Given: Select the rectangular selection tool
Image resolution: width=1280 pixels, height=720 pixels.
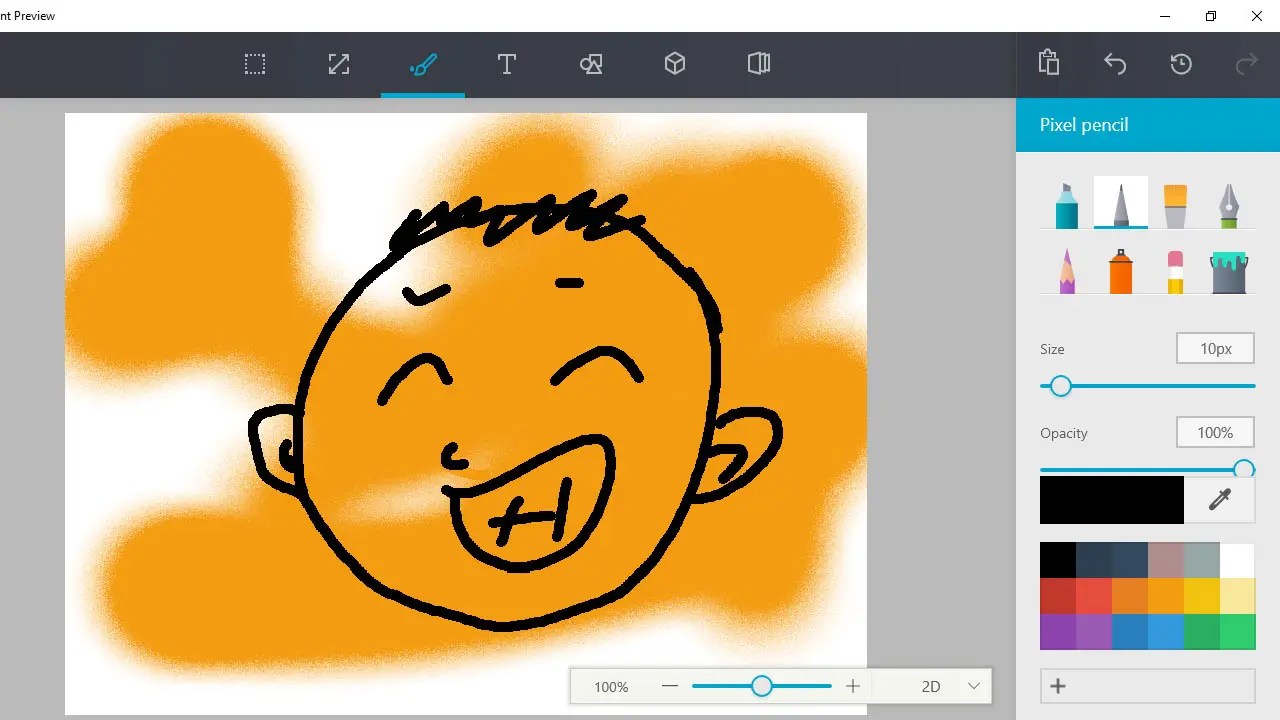Looking at the screenshot, I should pyautogui.click(x=254, y=64).
